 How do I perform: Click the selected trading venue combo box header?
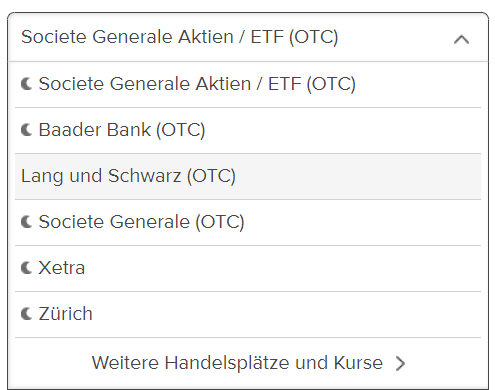click(248, 37)
